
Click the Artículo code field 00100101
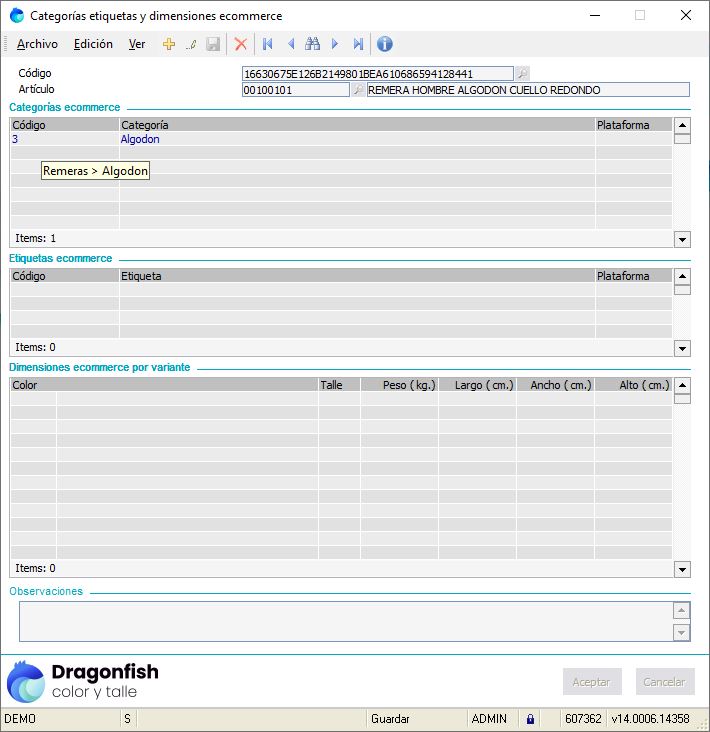click(295, 90)
